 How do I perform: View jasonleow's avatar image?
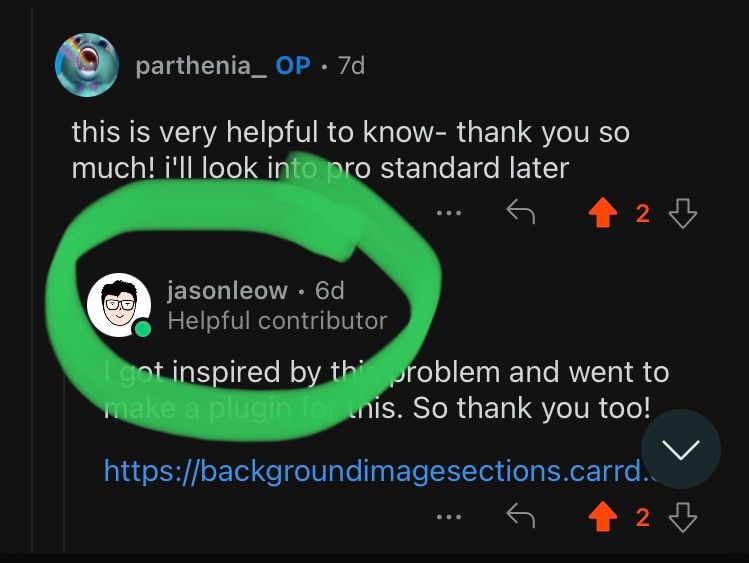119,305
